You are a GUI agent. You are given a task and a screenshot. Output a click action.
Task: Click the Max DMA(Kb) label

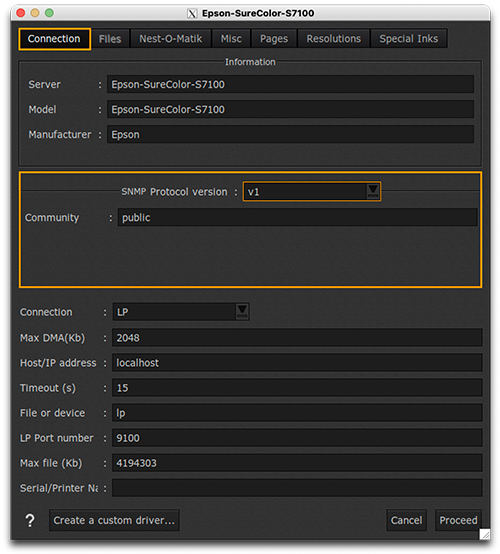(x=52, y=338)
